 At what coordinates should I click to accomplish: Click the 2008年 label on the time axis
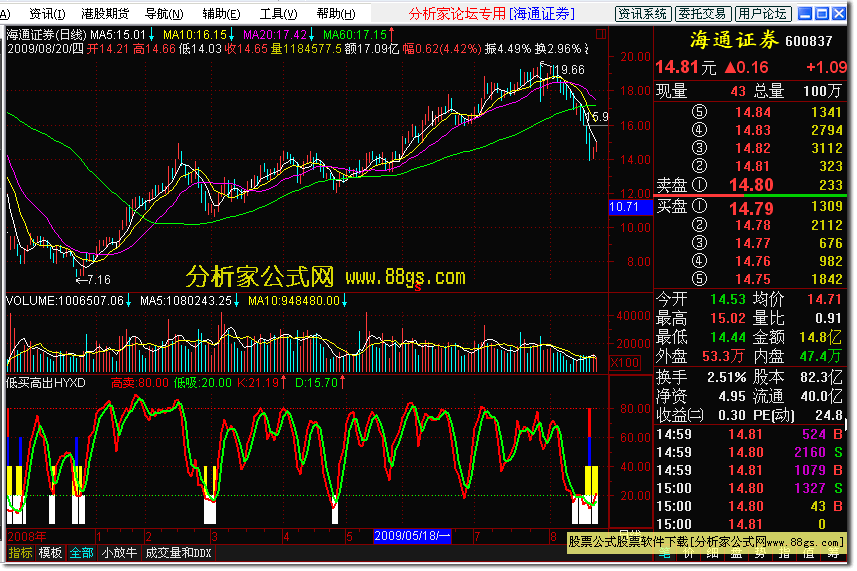[x=27, y=536]
